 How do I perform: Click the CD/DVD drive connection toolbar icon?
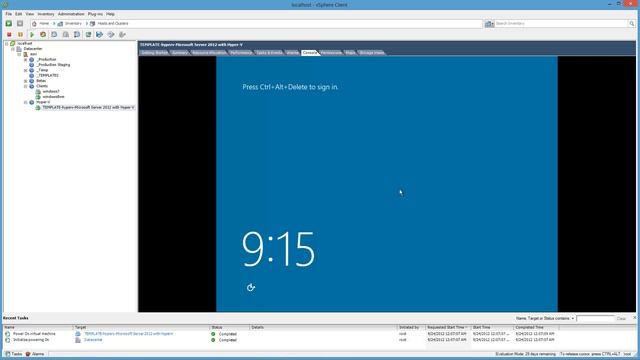(111, 35)
